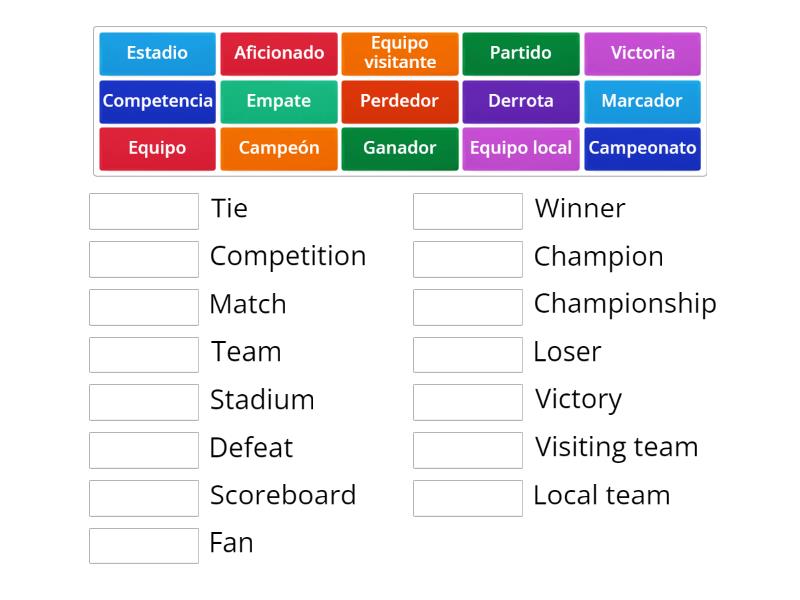The image size is (800, 600).
Task: Click the Equipo word tile
Action: (x=157, y=148)
